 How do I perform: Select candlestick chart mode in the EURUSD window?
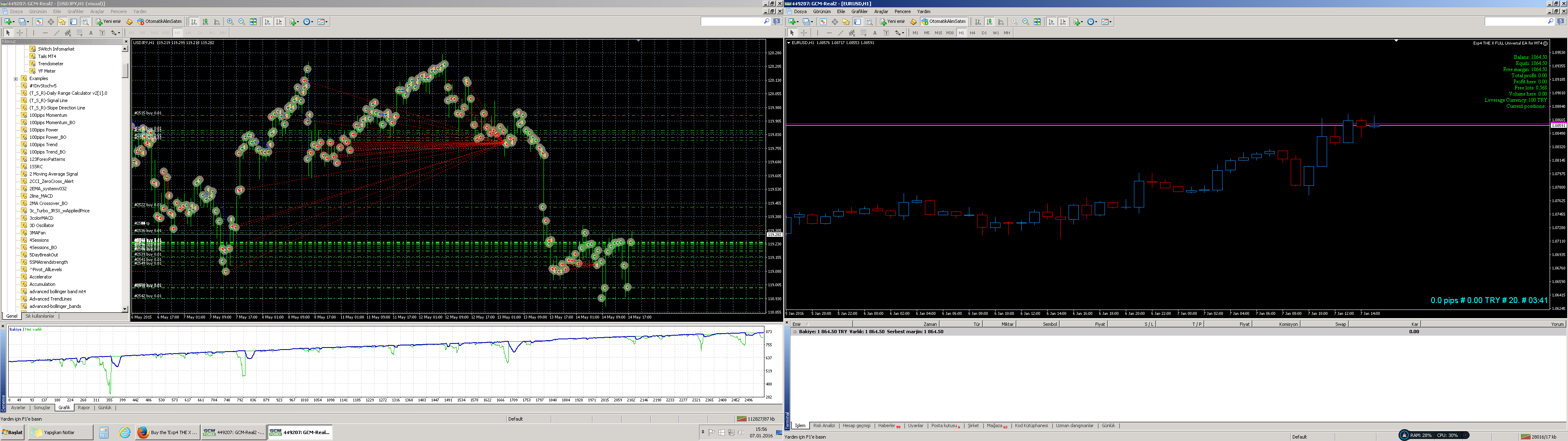(990, 22)
